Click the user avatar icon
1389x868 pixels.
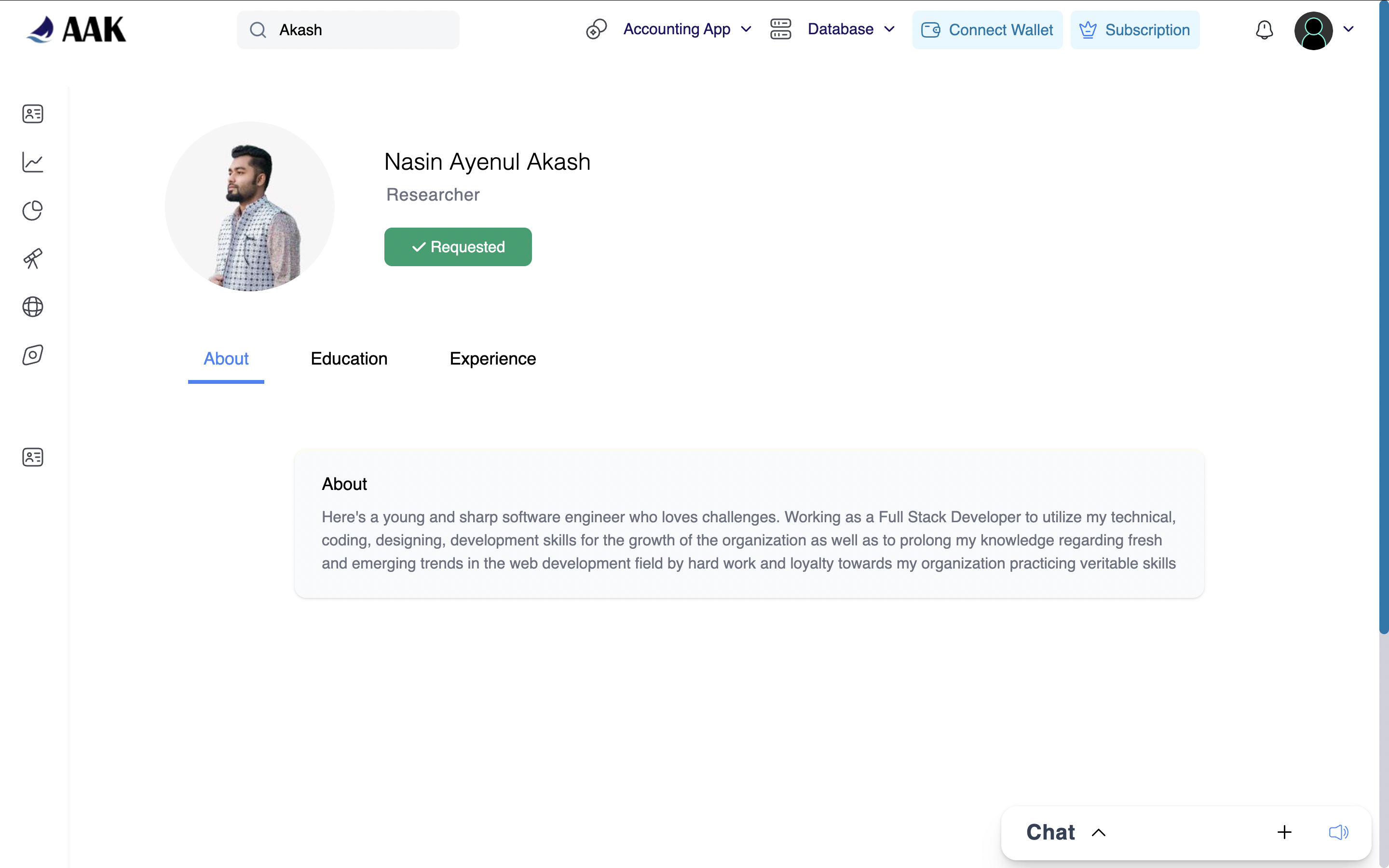[x=1313, y=30]
